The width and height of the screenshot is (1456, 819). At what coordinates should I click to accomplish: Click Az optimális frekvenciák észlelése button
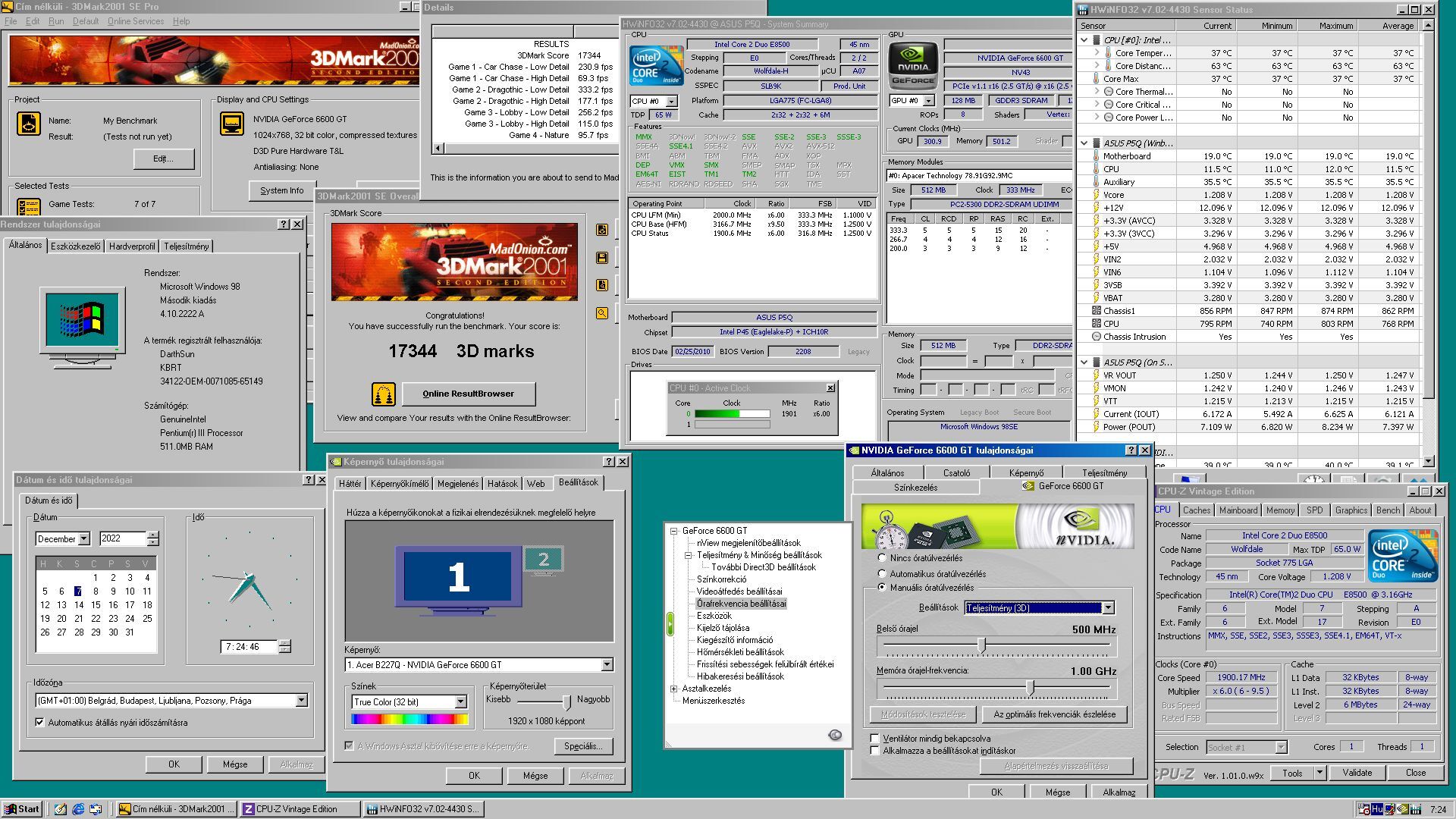pyautogui.click(x=1054, y=714)
